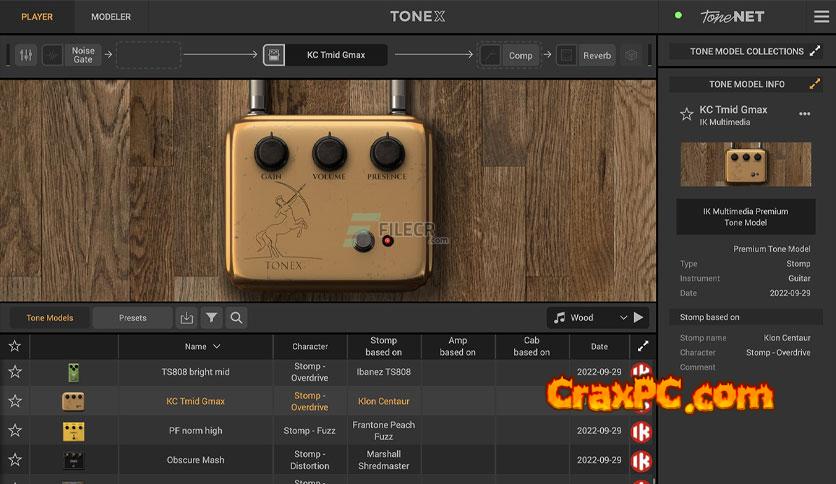Open the Noise Gate block

click(x=83, y=55)
